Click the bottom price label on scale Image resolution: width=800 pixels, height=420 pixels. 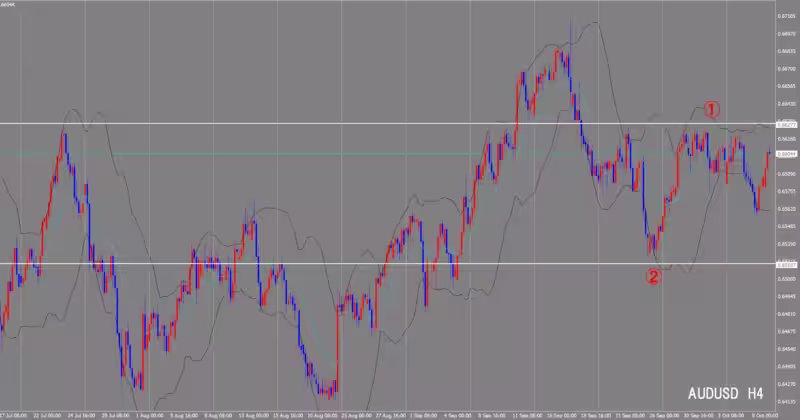coord(786,400)
